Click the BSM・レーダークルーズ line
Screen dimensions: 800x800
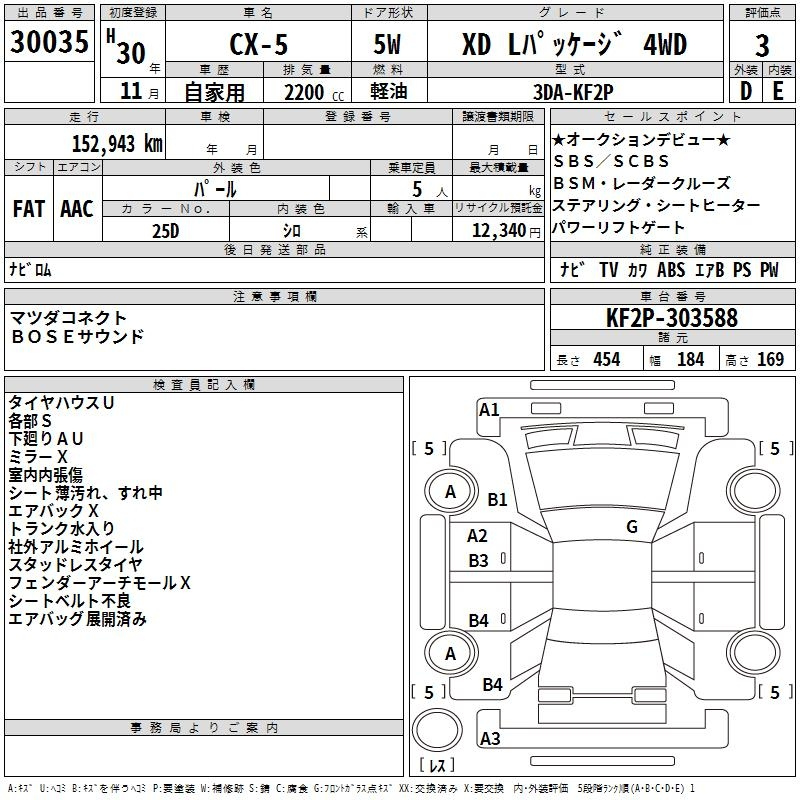pos(642,183)
